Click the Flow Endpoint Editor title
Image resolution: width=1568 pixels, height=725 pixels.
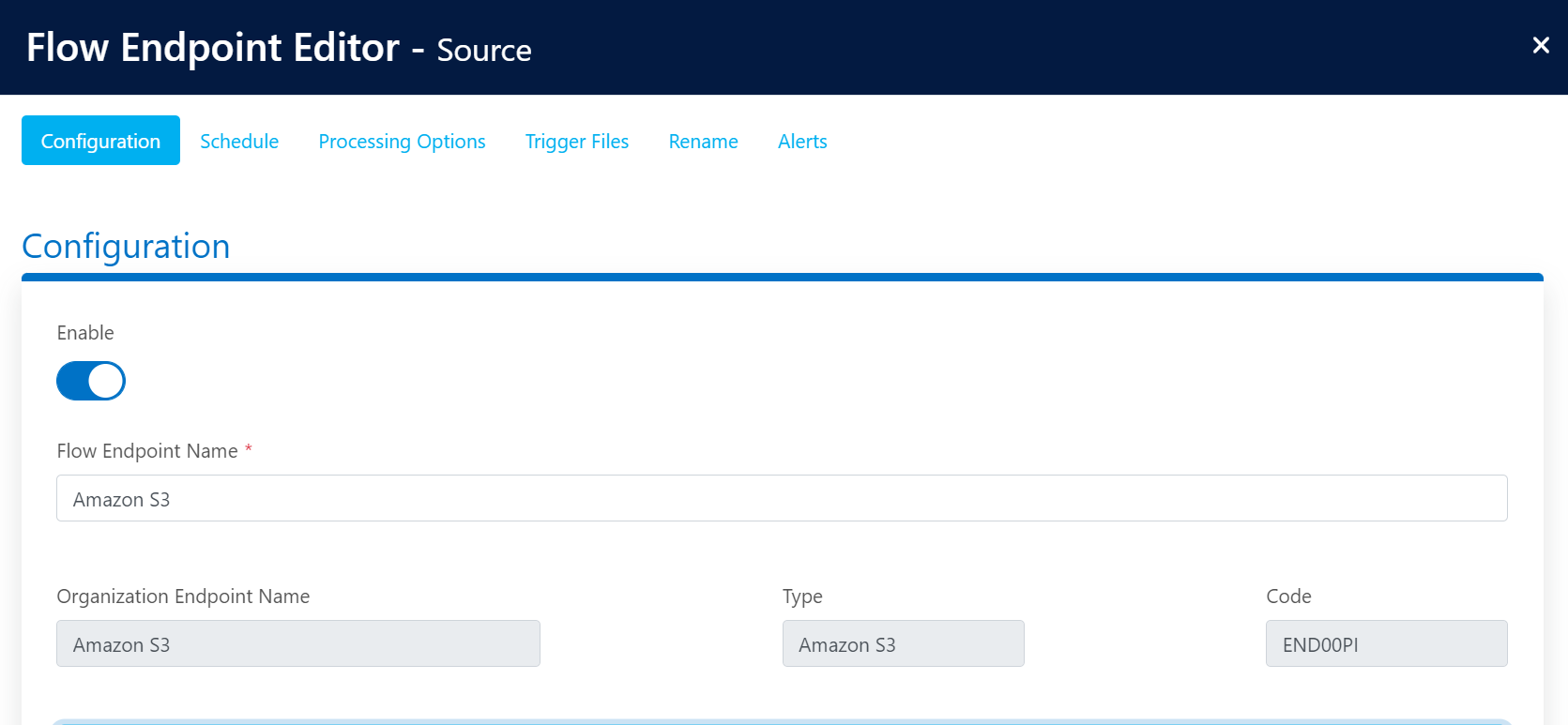[213, 47]
